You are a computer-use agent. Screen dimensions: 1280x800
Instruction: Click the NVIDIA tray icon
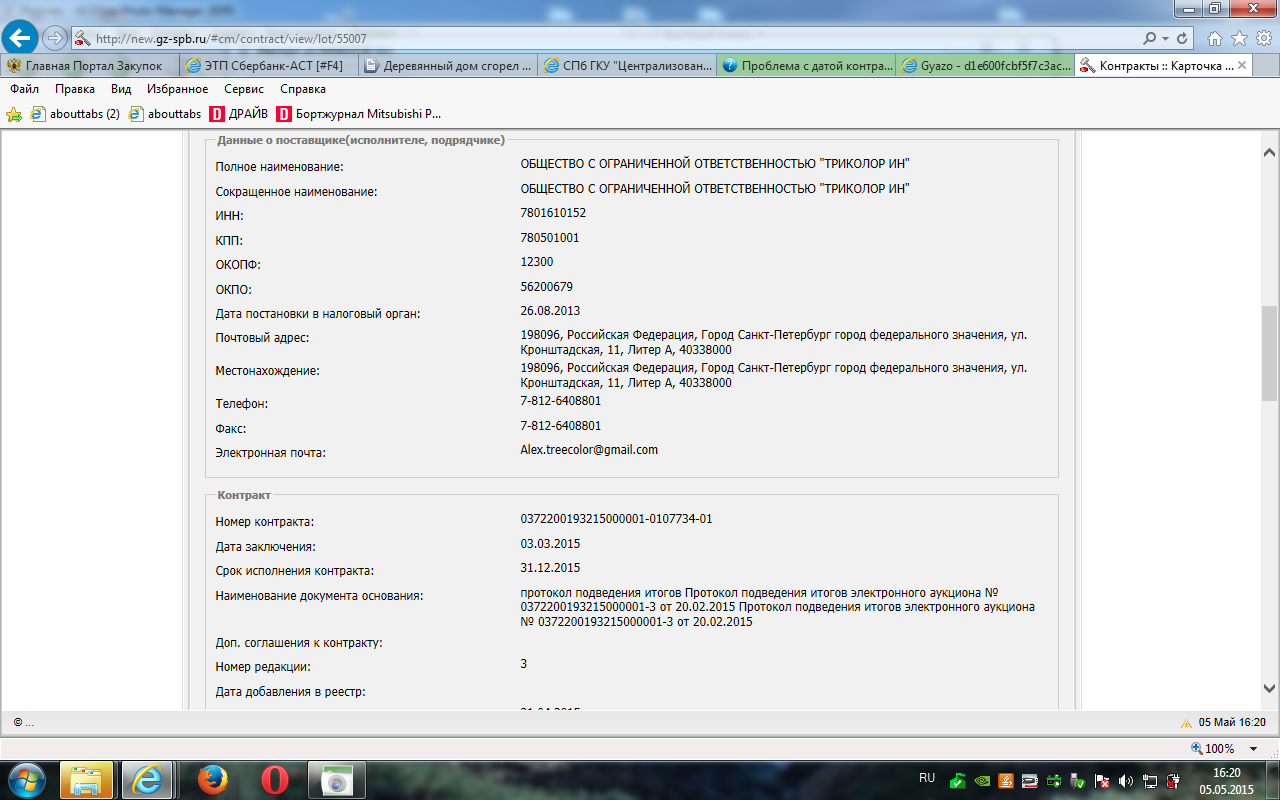(982, 781)
